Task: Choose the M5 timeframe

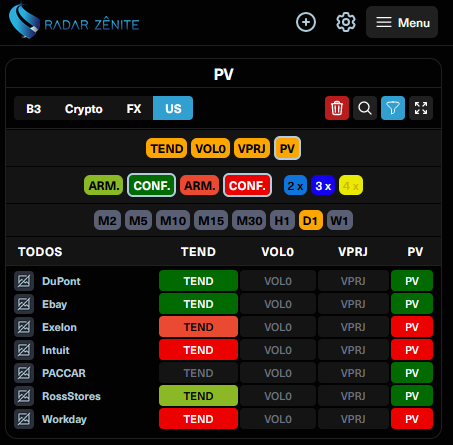Action: (x=138, y=220)
